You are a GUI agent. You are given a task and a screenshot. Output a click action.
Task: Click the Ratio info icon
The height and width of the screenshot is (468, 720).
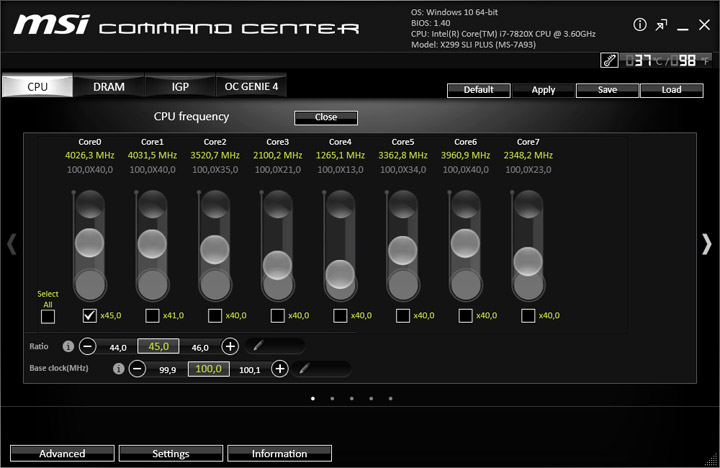pos(68,346)
